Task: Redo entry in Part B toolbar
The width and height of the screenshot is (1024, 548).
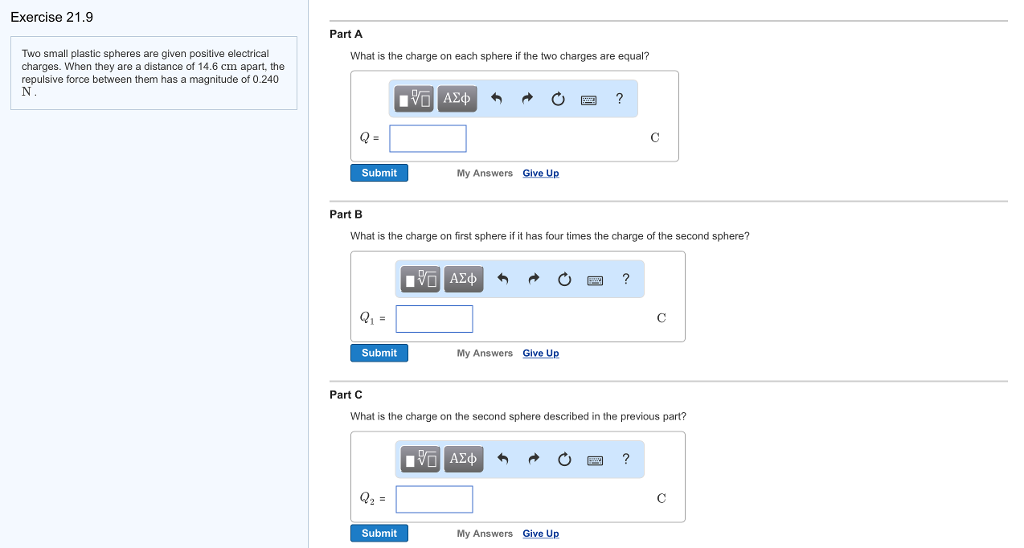Action: coord(534,279)
